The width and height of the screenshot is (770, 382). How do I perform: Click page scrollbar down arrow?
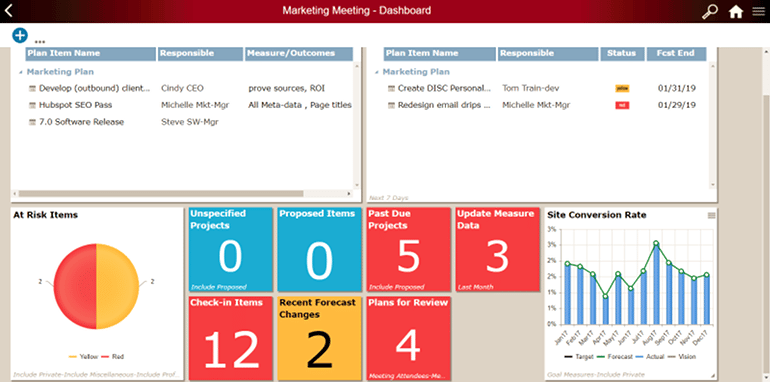click(766, 377)
